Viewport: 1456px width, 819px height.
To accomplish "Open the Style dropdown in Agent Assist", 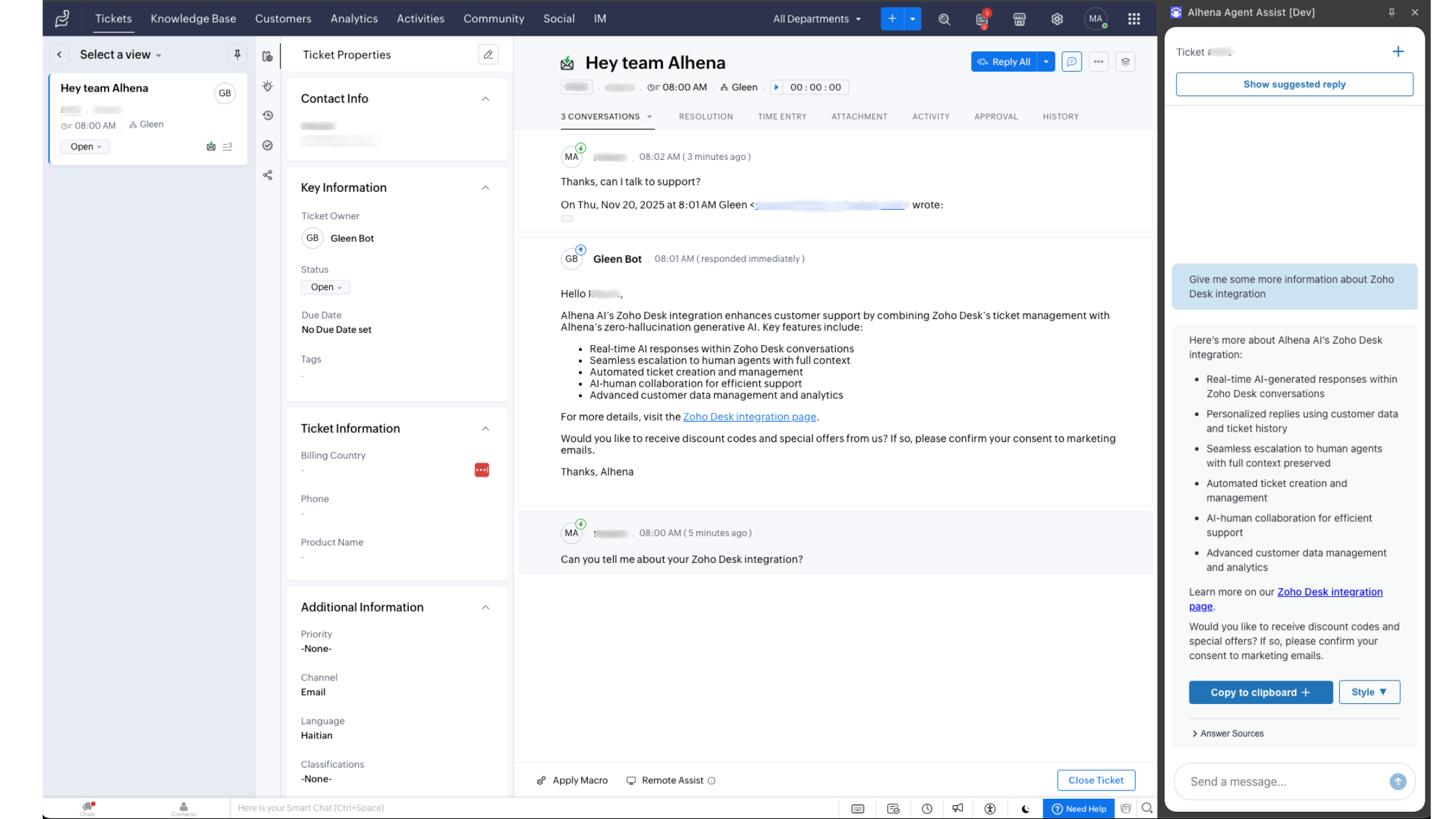I will [x=1369, y=692].
